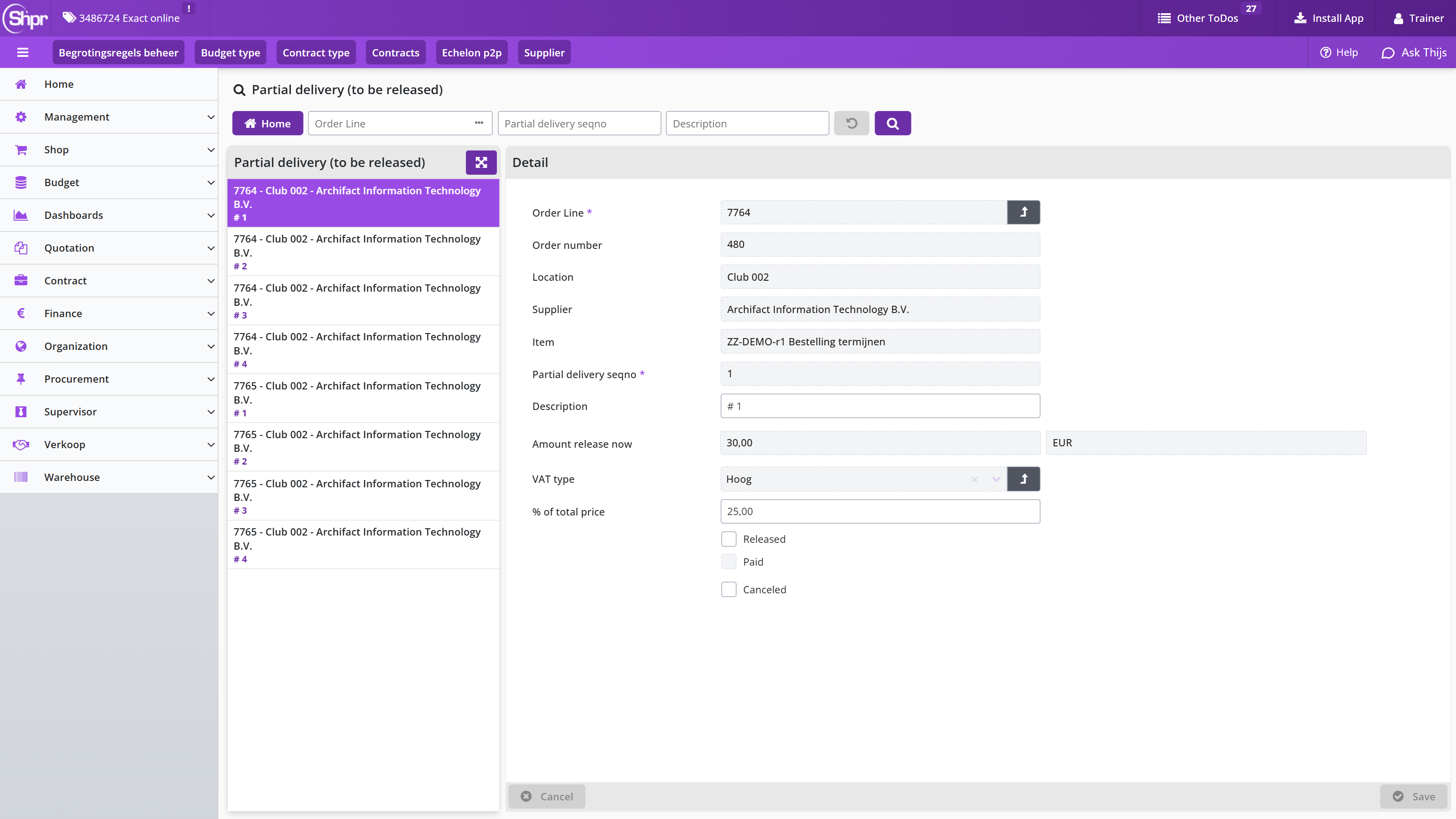
Task: Open Contract type shortcut
Action: pos(316,53)
